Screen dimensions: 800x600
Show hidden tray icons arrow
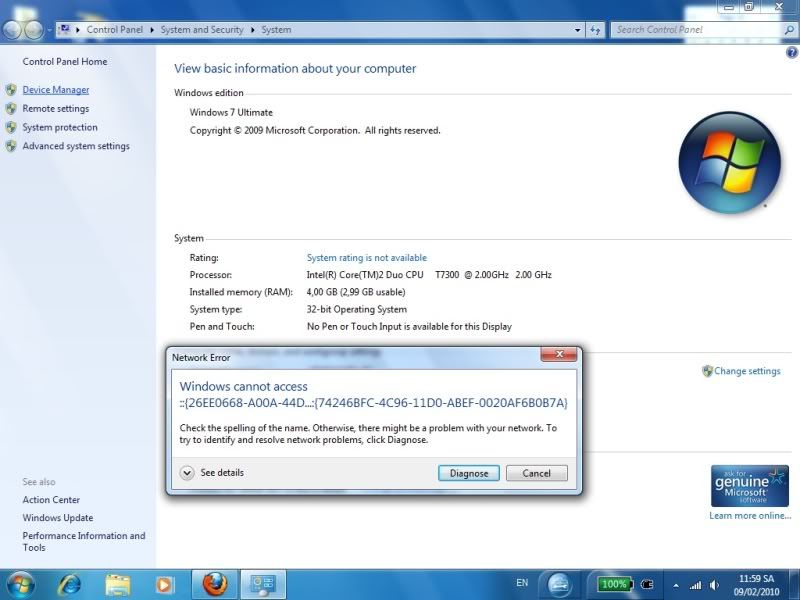[x=676, y=586]
